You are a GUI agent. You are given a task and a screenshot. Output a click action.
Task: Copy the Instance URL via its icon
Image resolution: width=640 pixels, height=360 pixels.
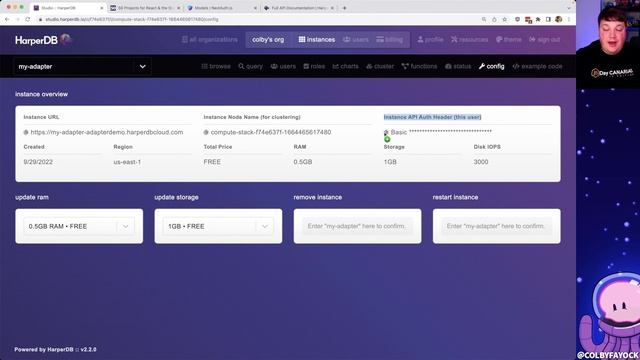pyautogui.click(x=26, y=132)
